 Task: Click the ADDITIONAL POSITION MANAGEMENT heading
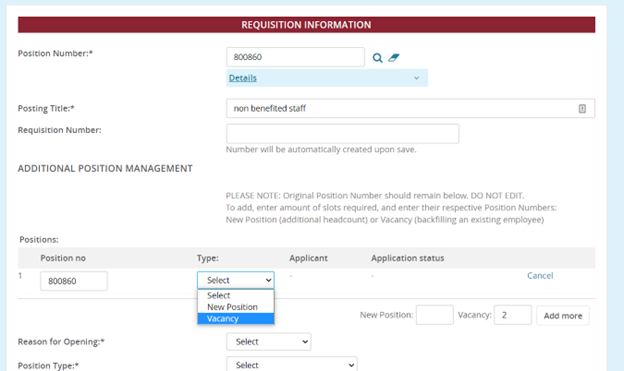click(105, 168)
